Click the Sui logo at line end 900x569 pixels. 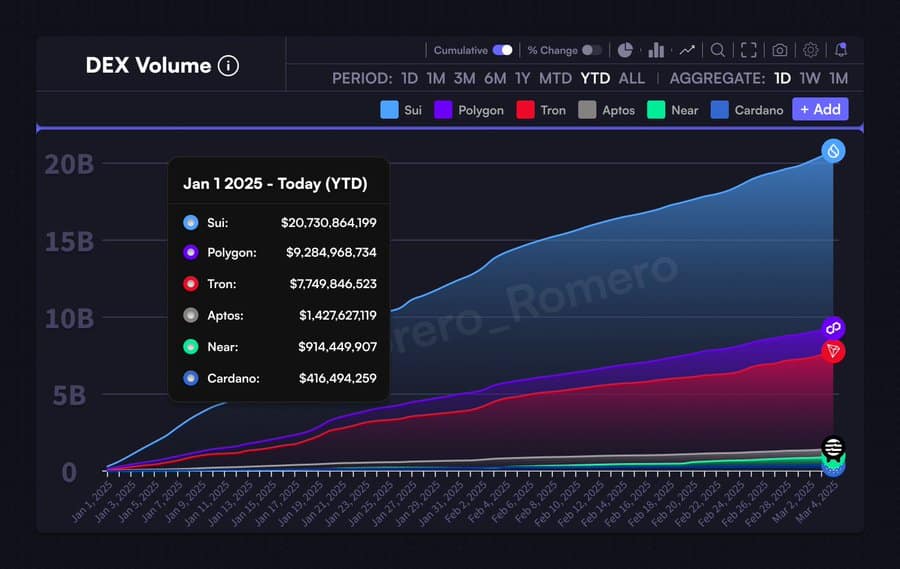(x=833, y=151)
